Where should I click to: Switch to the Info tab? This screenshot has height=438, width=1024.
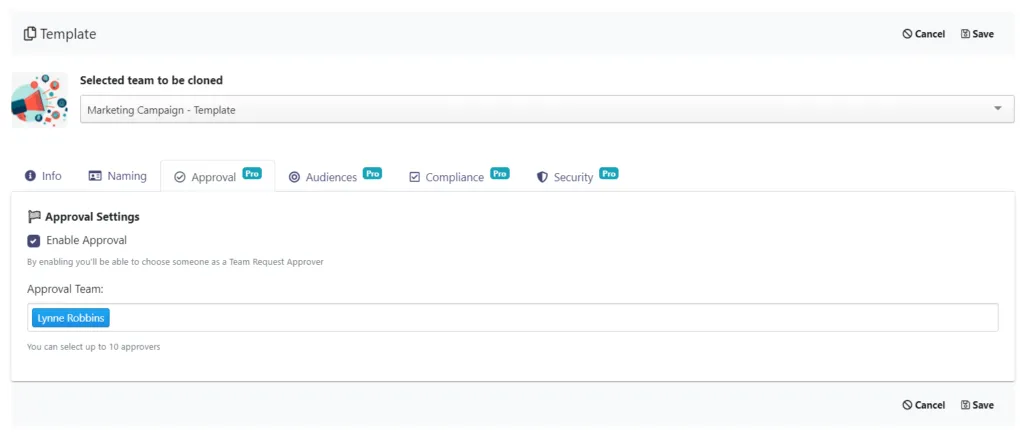tap(43, 176)
